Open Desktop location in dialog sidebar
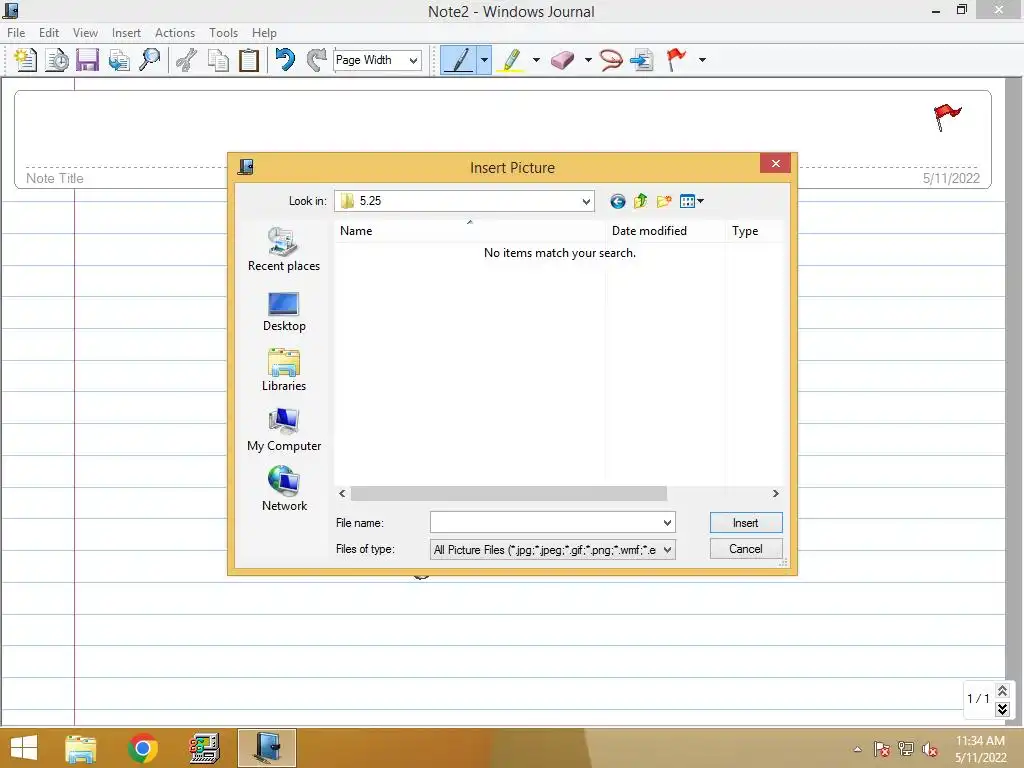The width and height of the screenshot is (1024, 768). [284, 312]
